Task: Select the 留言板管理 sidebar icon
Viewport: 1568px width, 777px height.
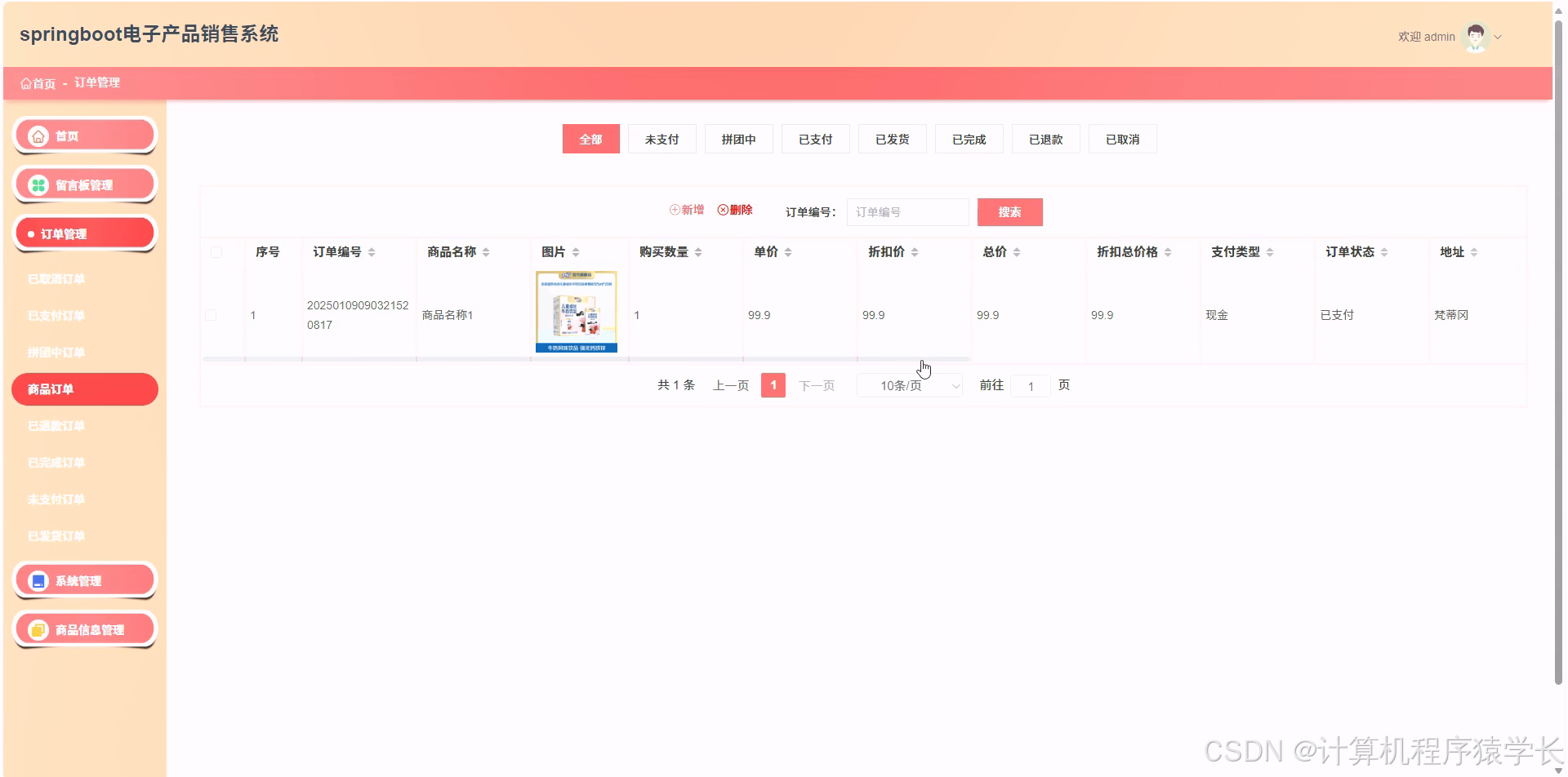Action: 38,184
